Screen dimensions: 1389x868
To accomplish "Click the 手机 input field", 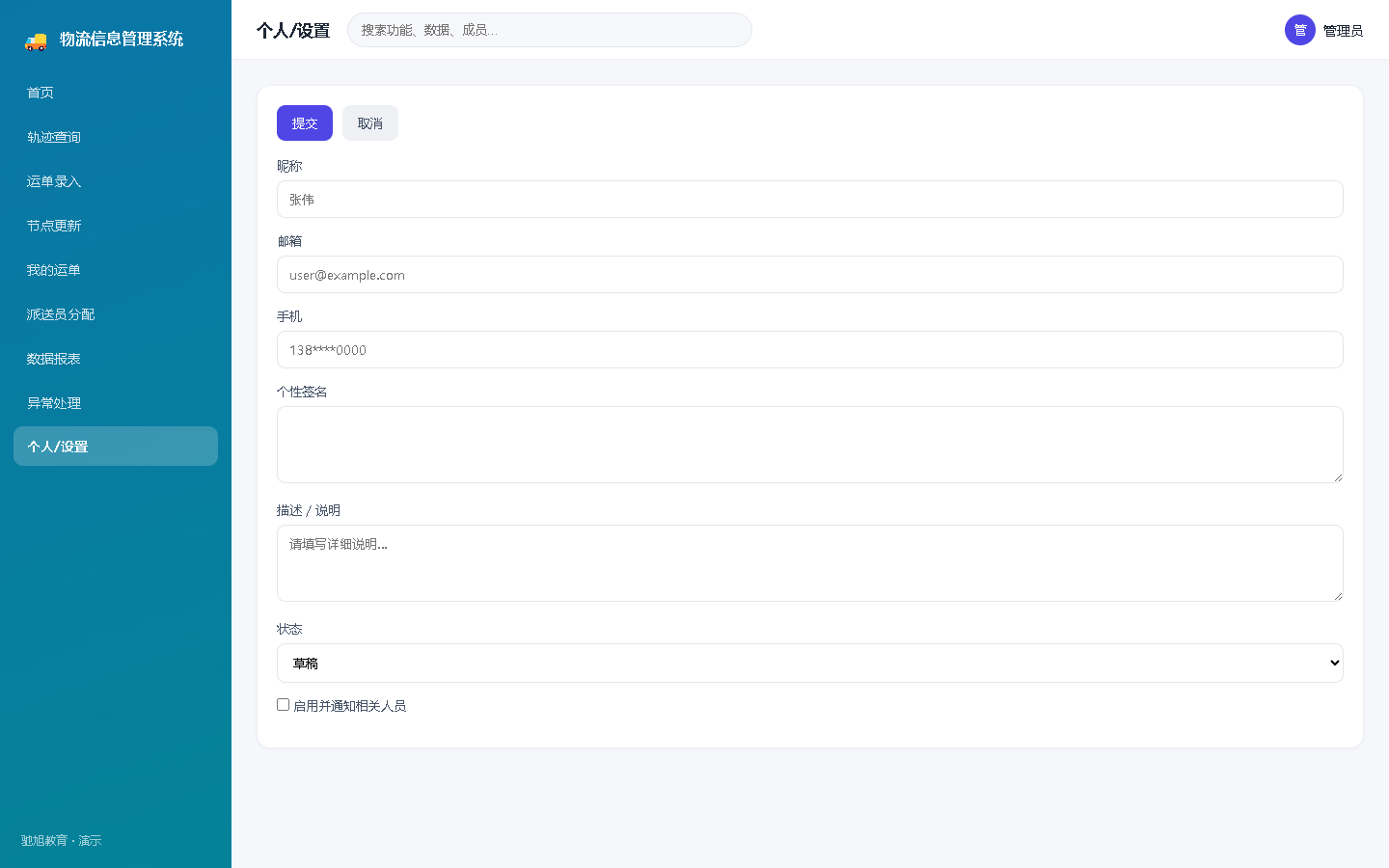I will [810, 350].
